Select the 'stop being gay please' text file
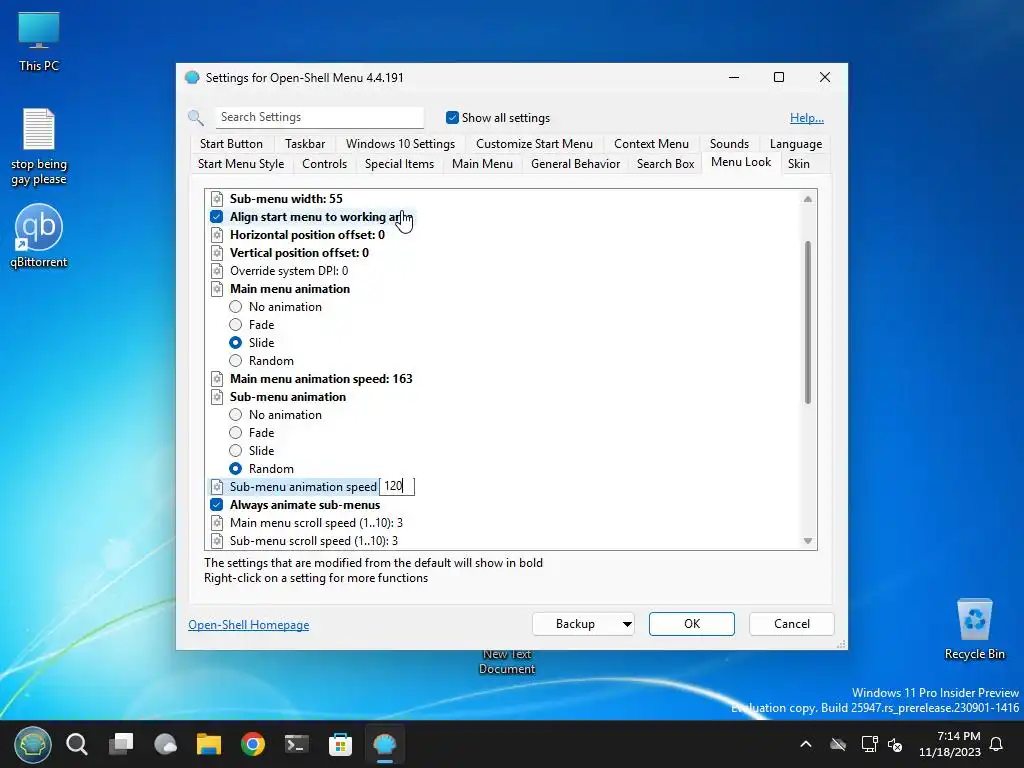Screen dimensions: 1024x768 coord(39,147)
